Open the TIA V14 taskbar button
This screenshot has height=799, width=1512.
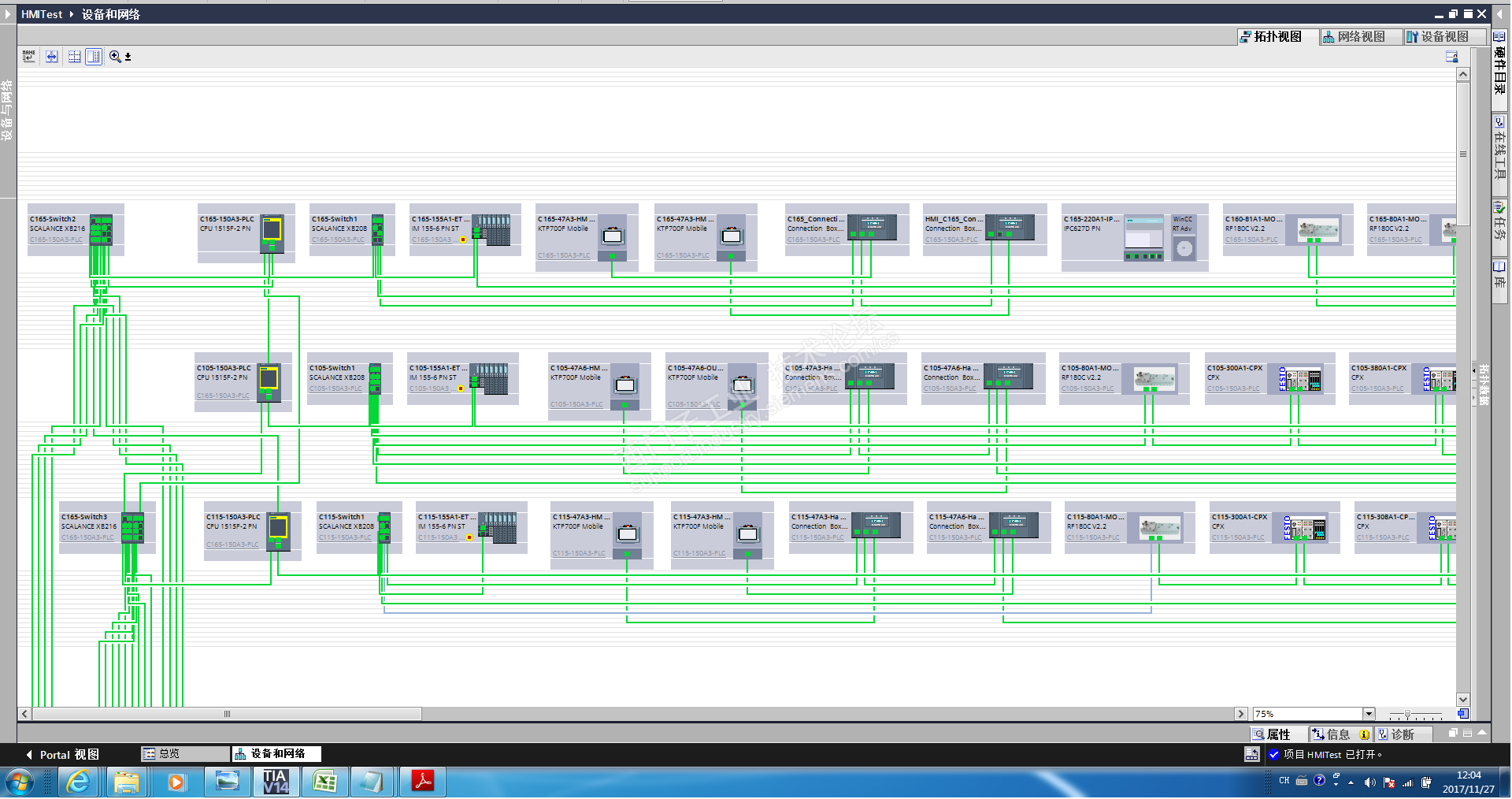point(276,782)
